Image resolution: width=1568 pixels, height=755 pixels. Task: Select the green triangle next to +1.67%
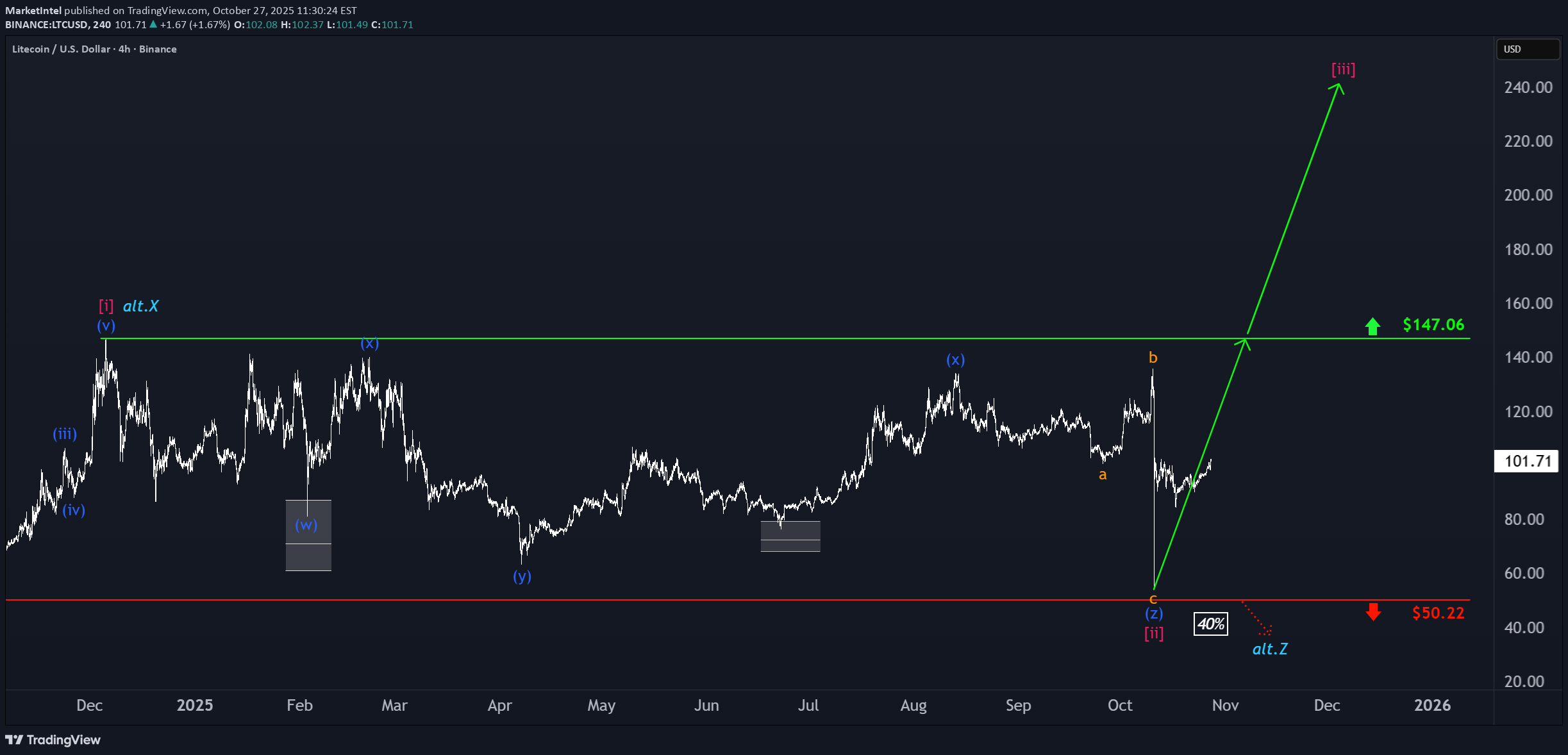(x=153, y=24)
